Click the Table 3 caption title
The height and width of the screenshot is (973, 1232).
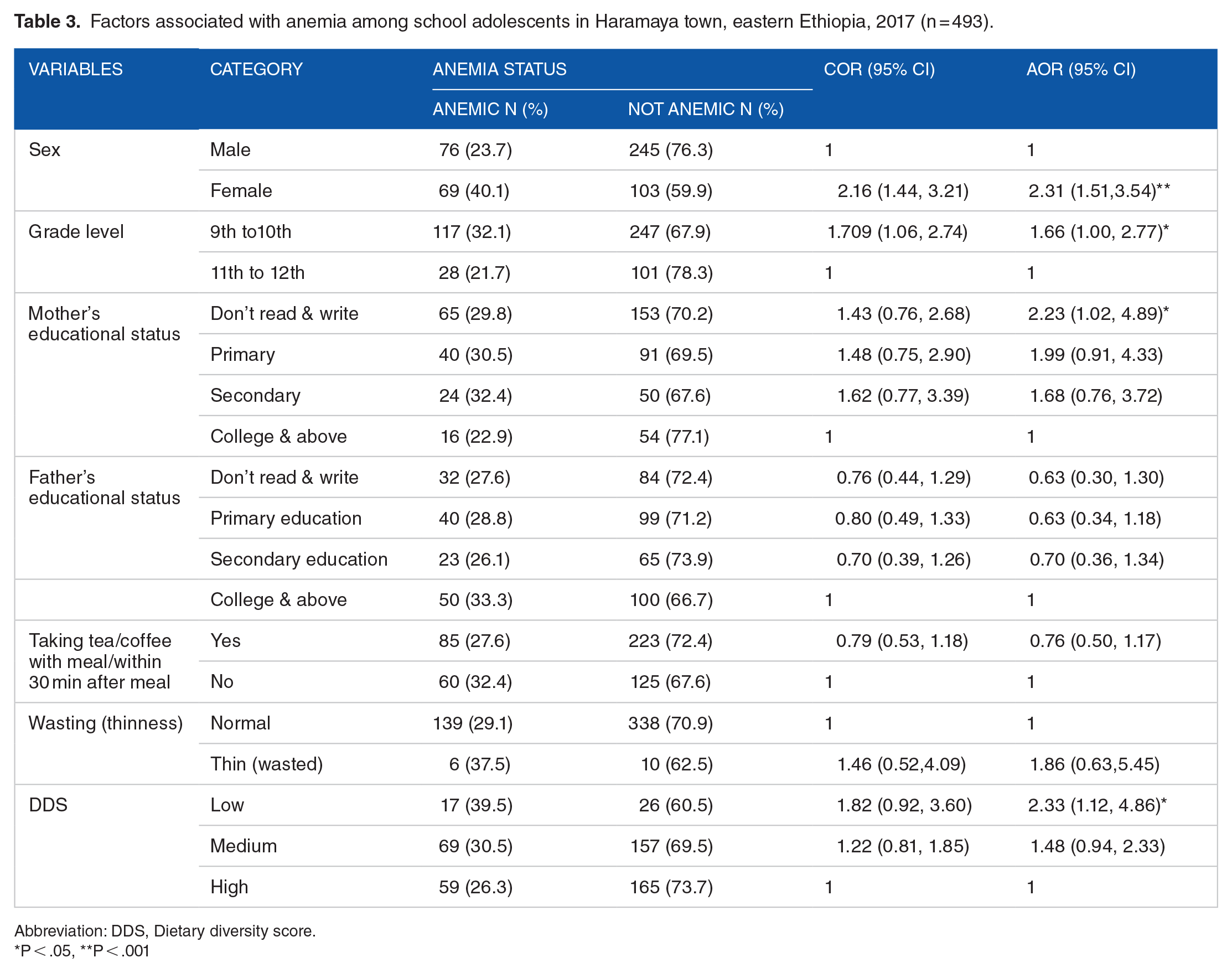click(47, 22)
